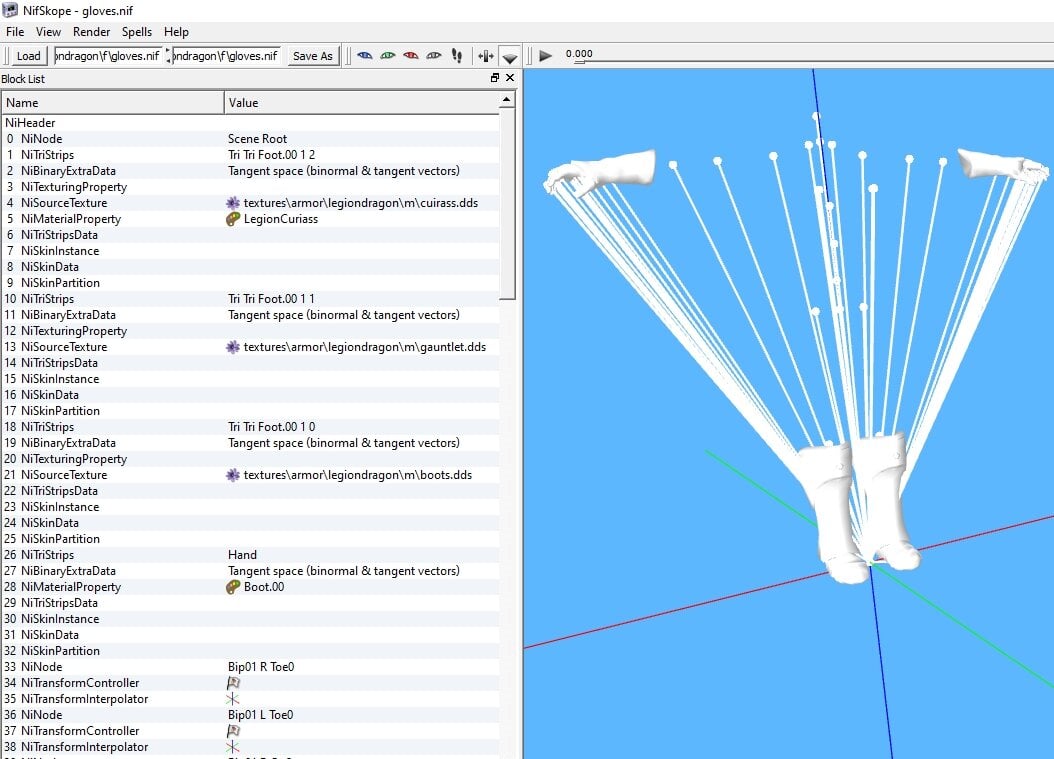Click the texture flower icon for boots.dds
This screenshot has height=759, width=1054.
pos(233,475)
